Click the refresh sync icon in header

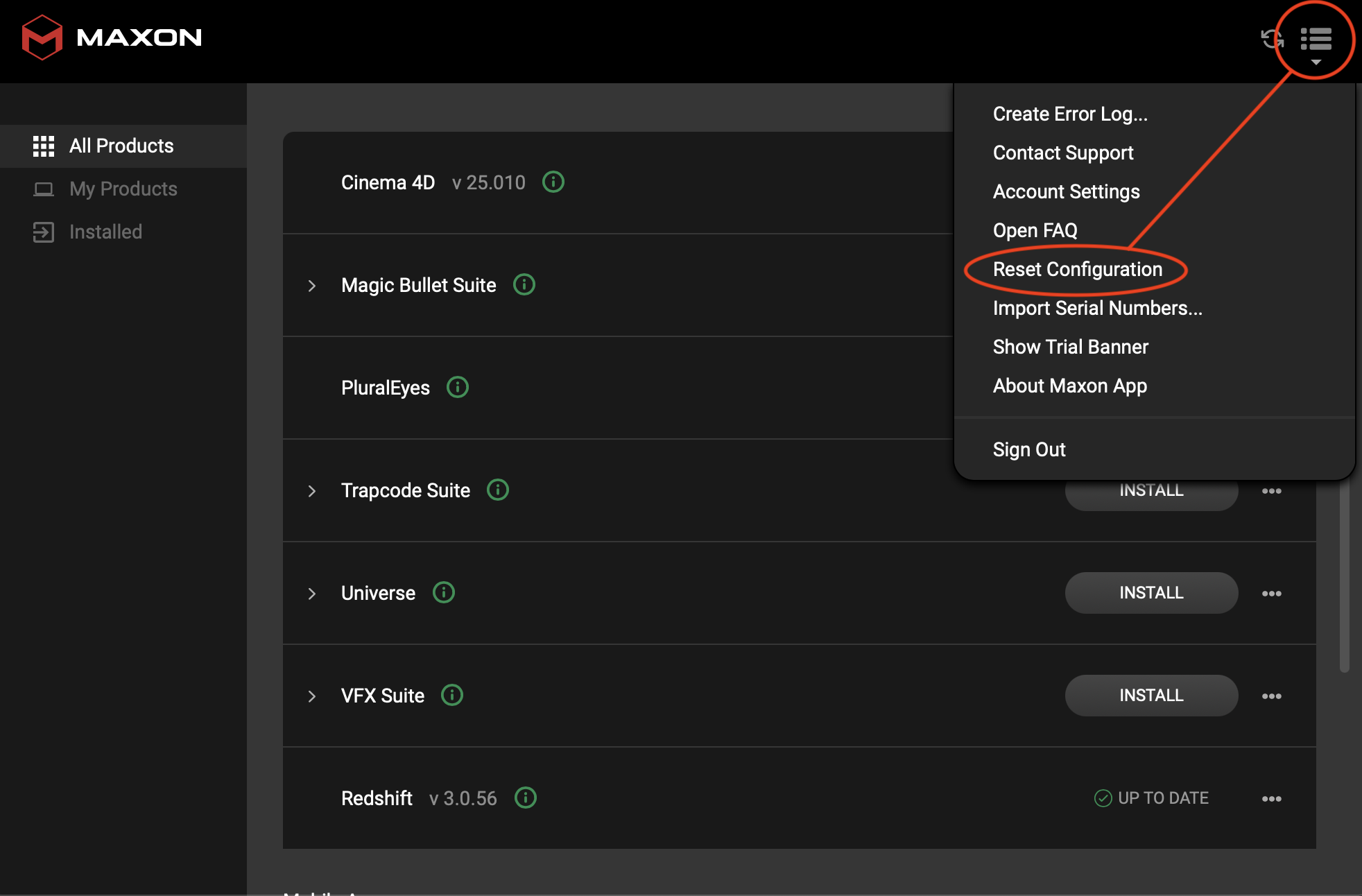1272,39
